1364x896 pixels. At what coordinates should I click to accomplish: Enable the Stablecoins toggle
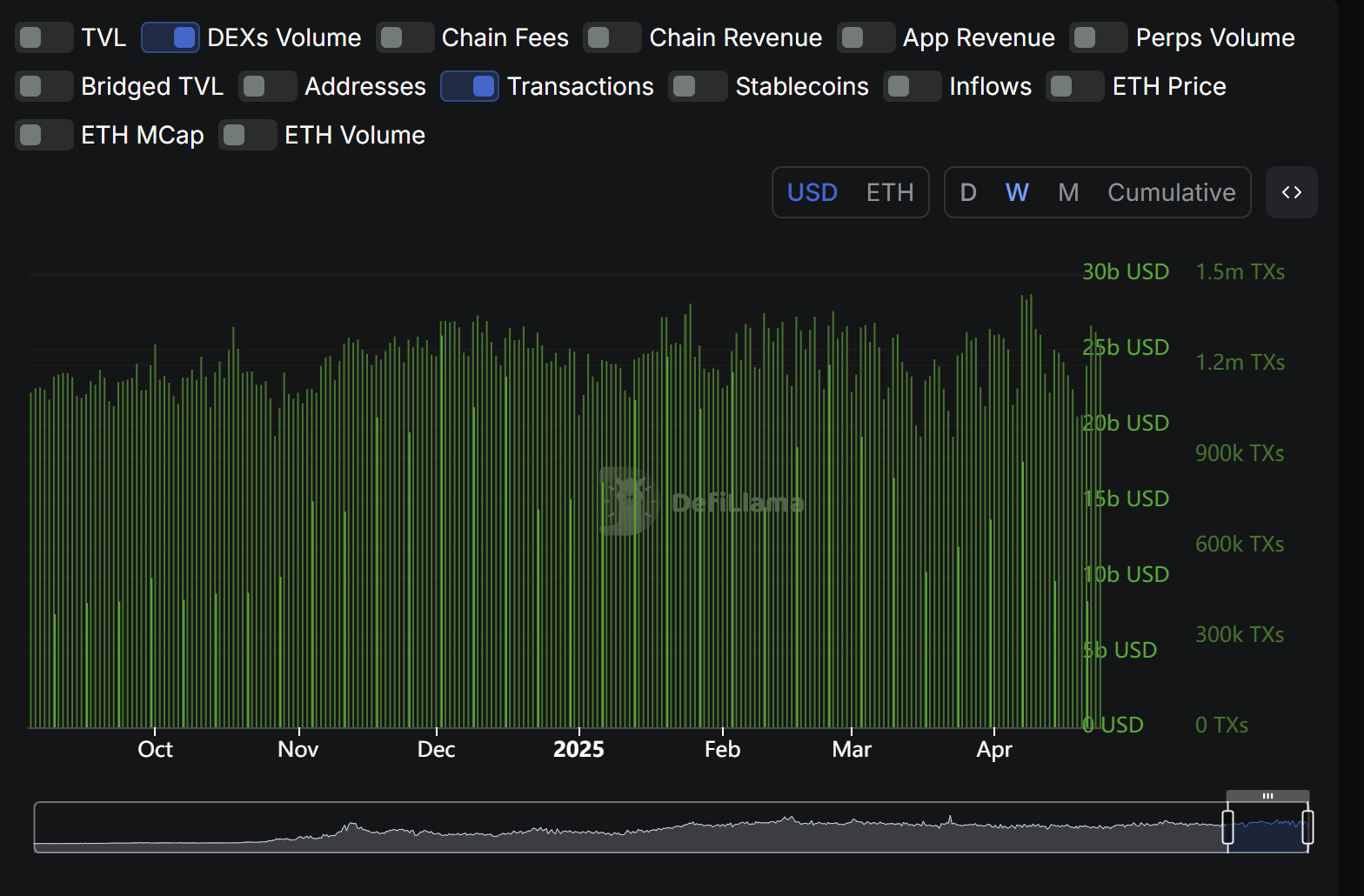698,87
